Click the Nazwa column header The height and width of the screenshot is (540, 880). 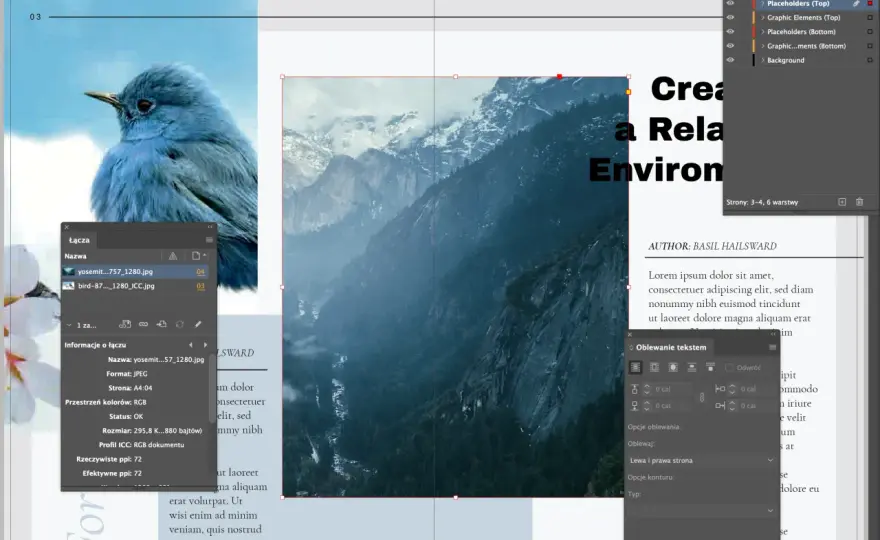pos(75,256)
